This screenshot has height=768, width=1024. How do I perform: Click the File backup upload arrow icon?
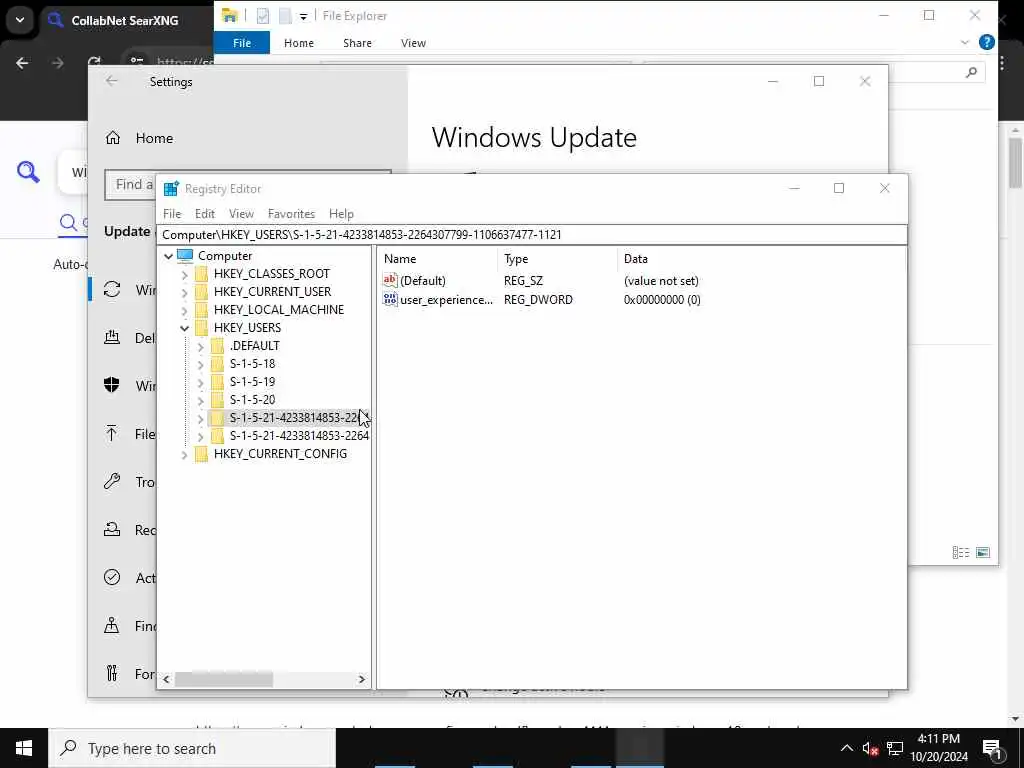click(112, 434)
